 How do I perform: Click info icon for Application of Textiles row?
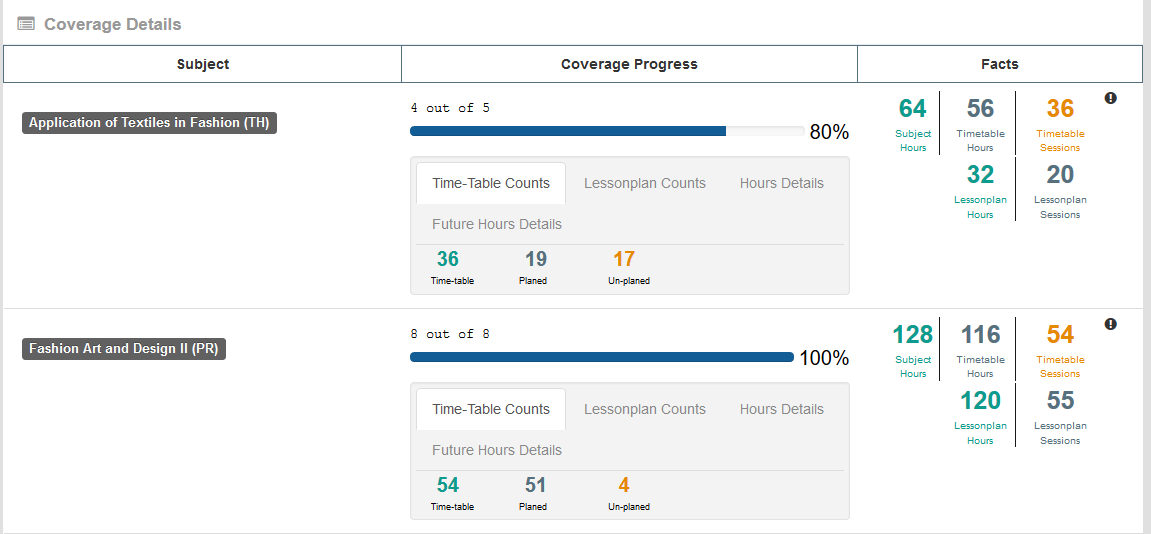[x=1111, y=98]
